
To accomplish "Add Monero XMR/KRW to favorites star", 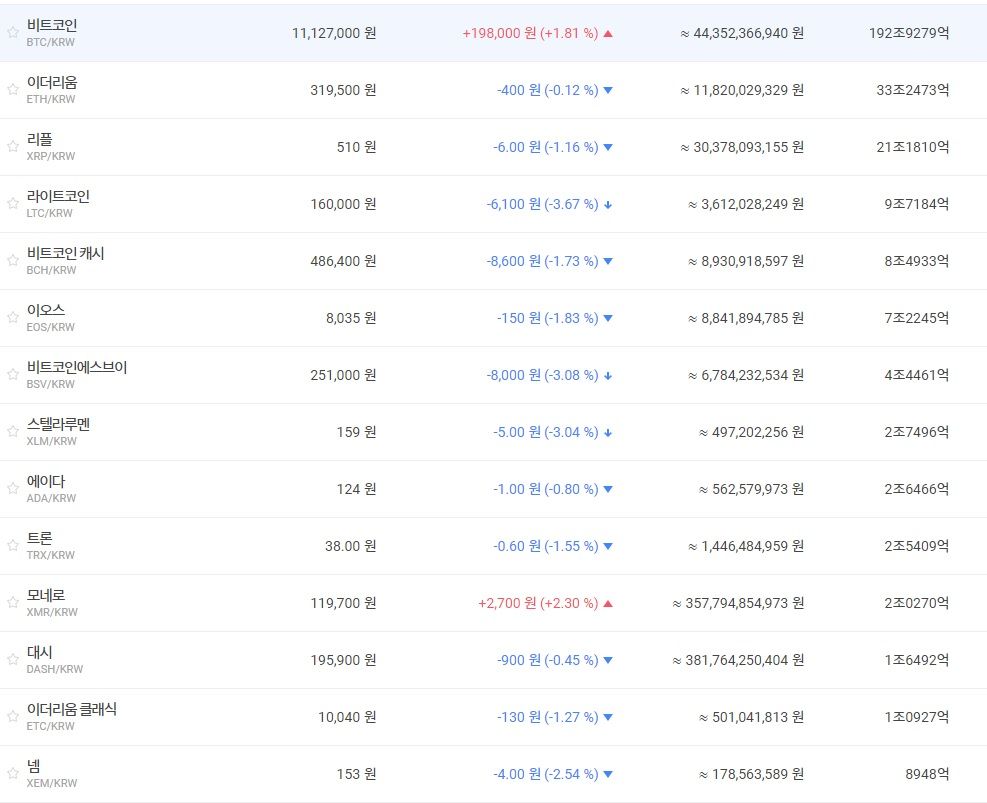I will pos(12,602).
